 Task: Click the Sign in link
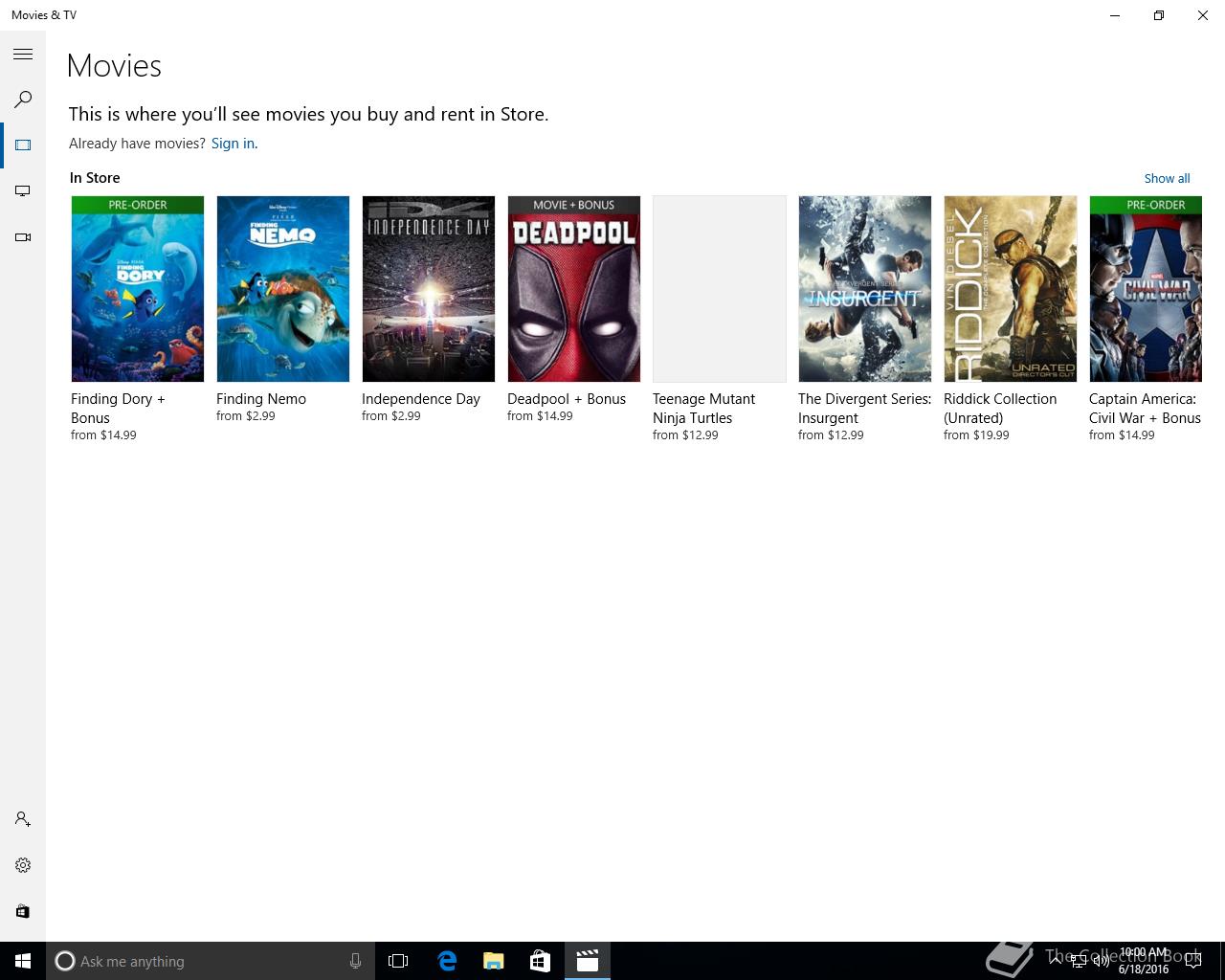[233, 144]
